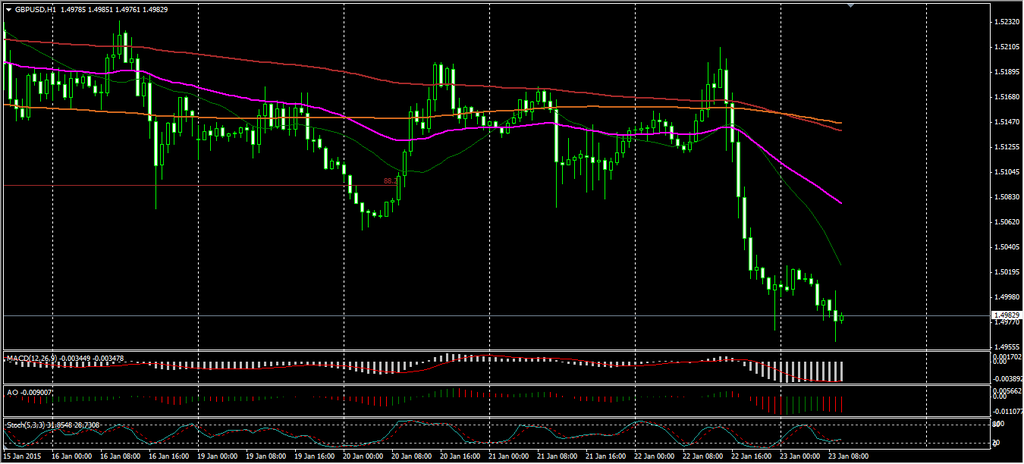This screenshot has height=464, width=1024.
Task: Click the AO scale value -0.011077
Action: tap(1006, 412)
